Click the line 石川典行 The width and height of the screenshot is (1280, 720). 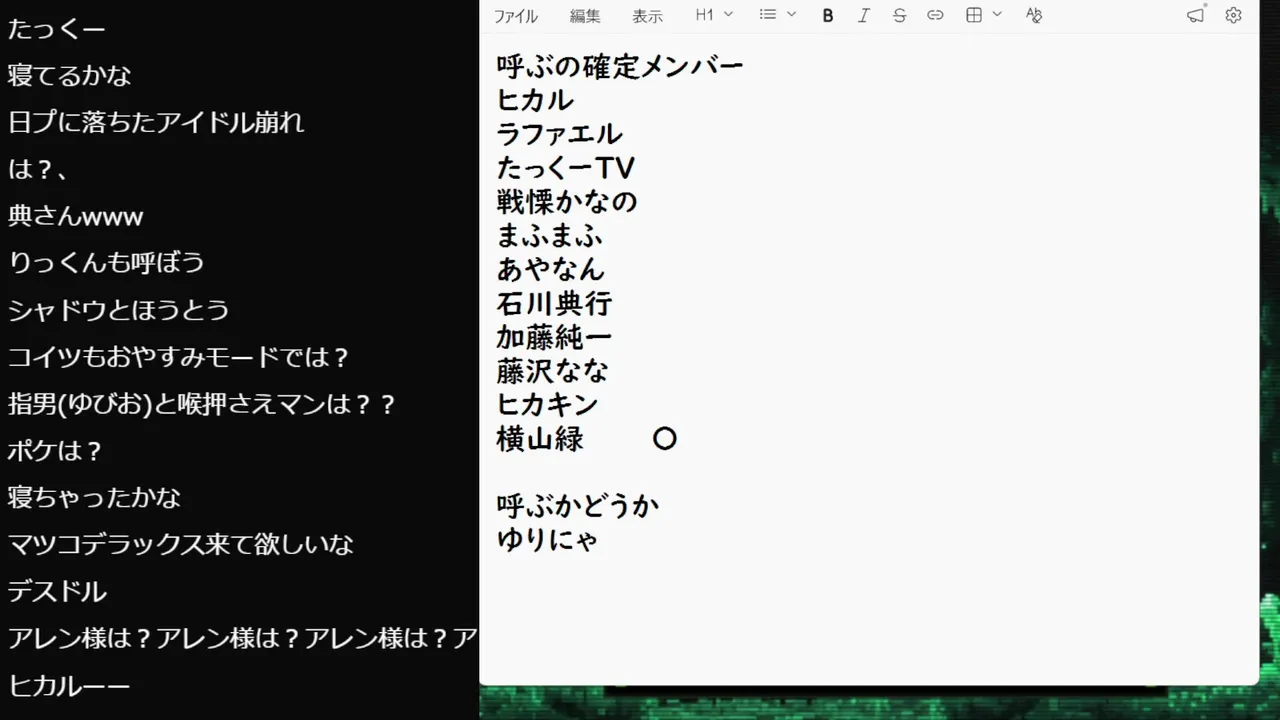554,304
